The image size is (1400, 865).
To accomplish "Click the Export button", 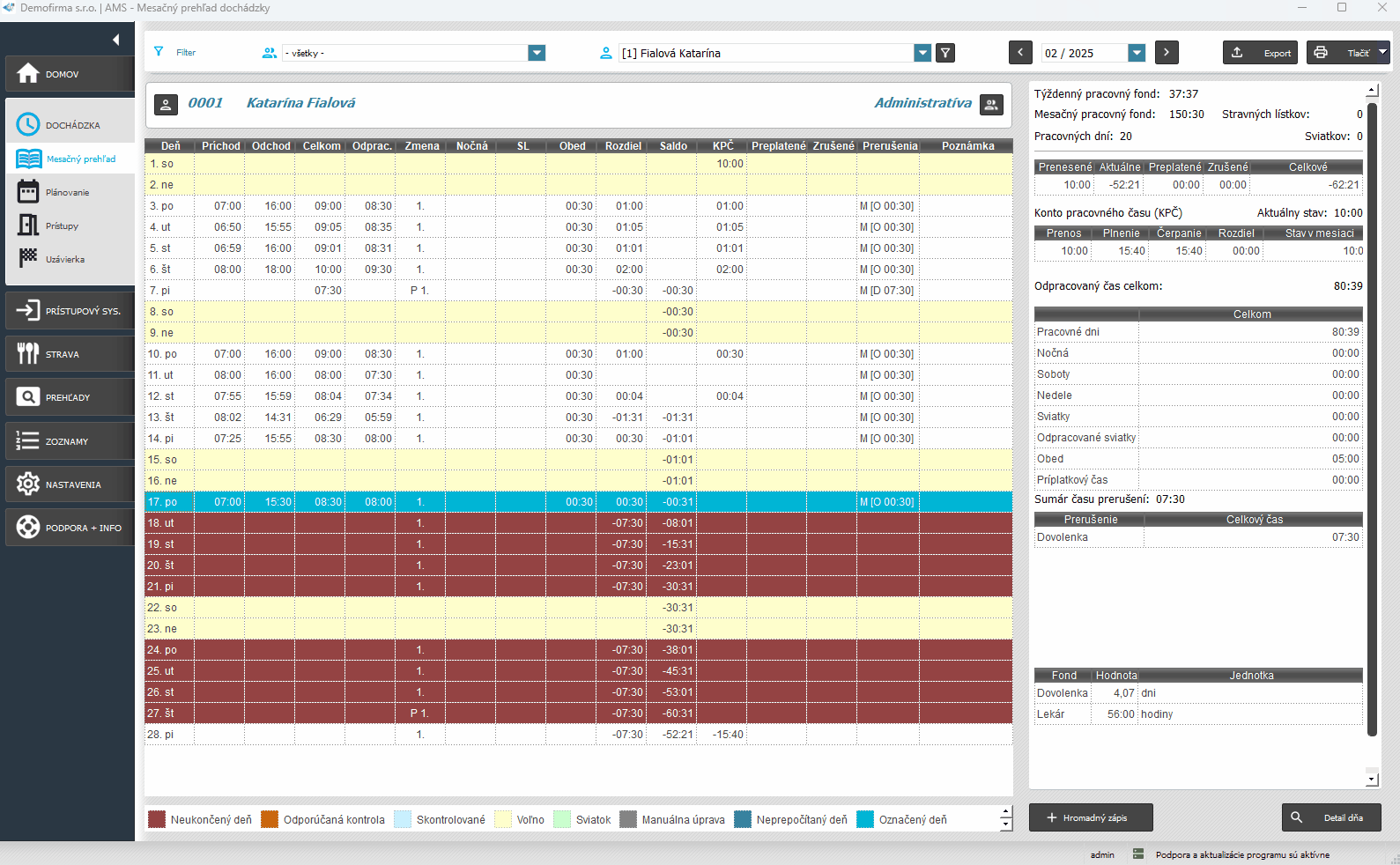I will pyautogui.click(x=1260, y=53).
